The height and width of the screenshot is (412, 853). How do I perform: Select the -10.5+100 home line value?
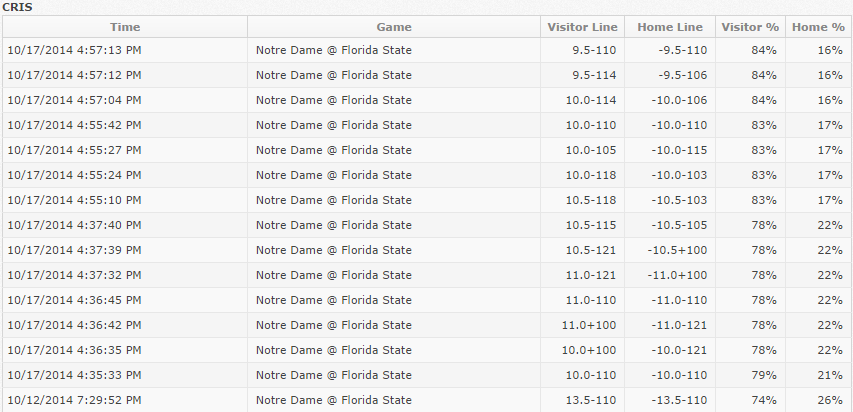tap(677, 250)
